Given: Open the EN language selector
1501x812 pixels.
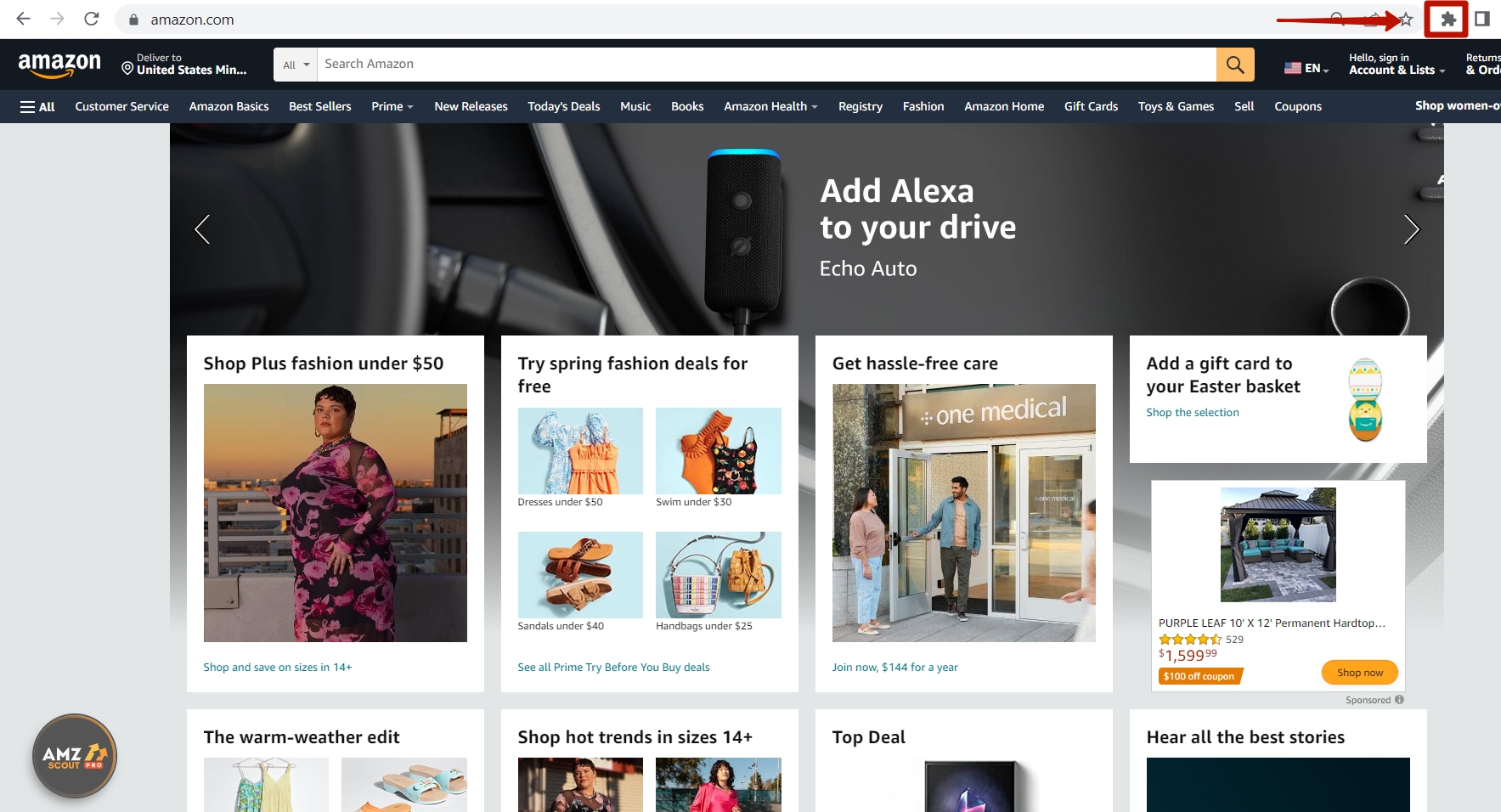Looking at the screenshot, I should tap(1306, 68).
